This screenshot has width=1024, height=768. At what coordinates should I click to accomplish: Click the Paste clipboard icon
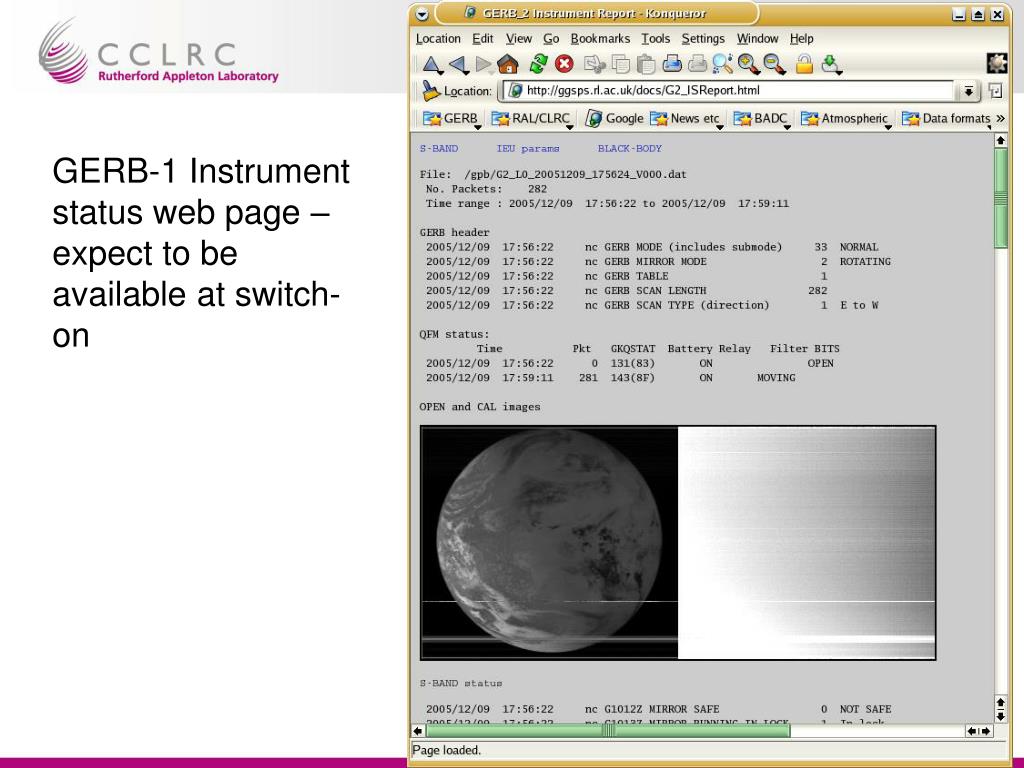pyautogui.click(x=646, y=65)
